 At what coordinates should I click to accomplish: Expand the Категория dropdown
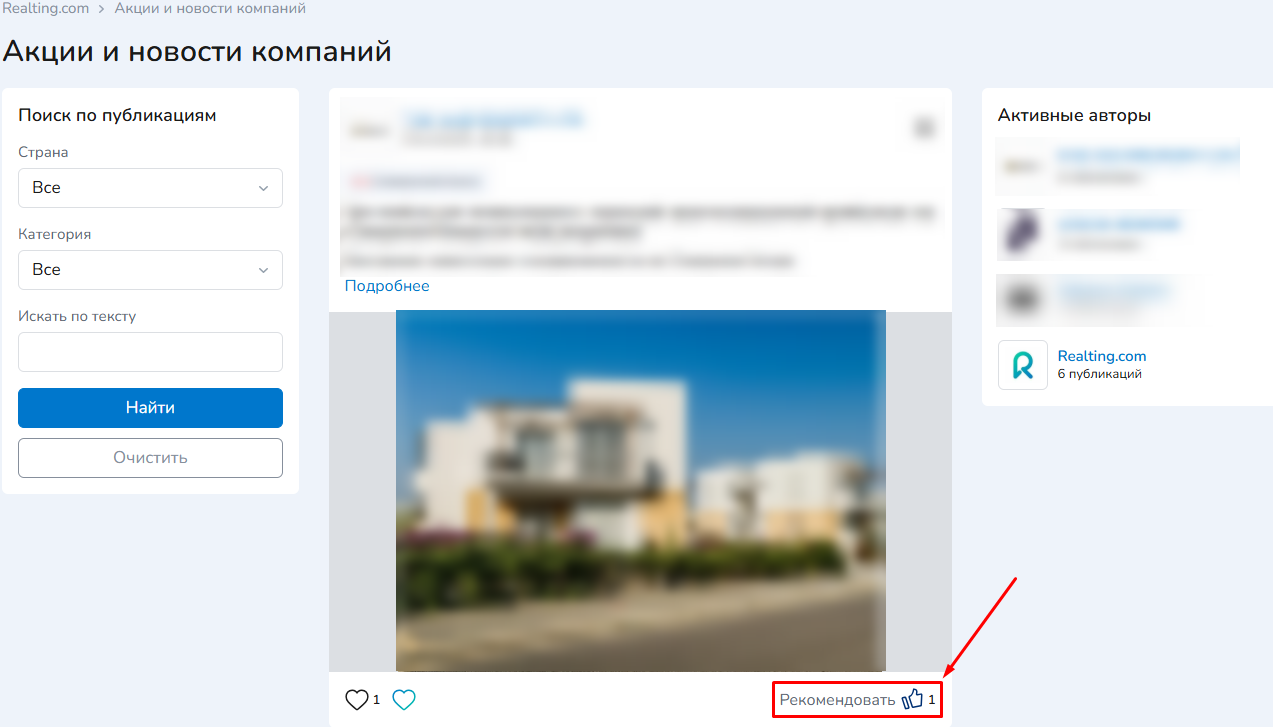[150, 270]
